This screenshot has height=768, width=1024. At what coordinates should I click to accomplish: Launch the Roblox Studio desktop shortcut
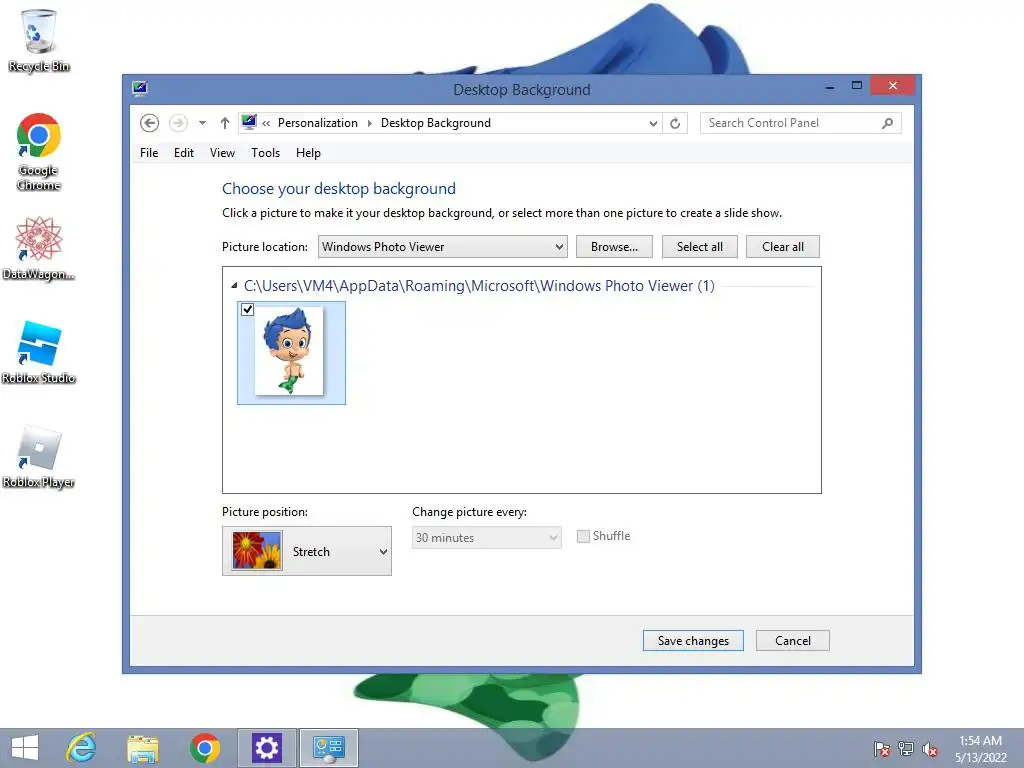click(39, 353)
